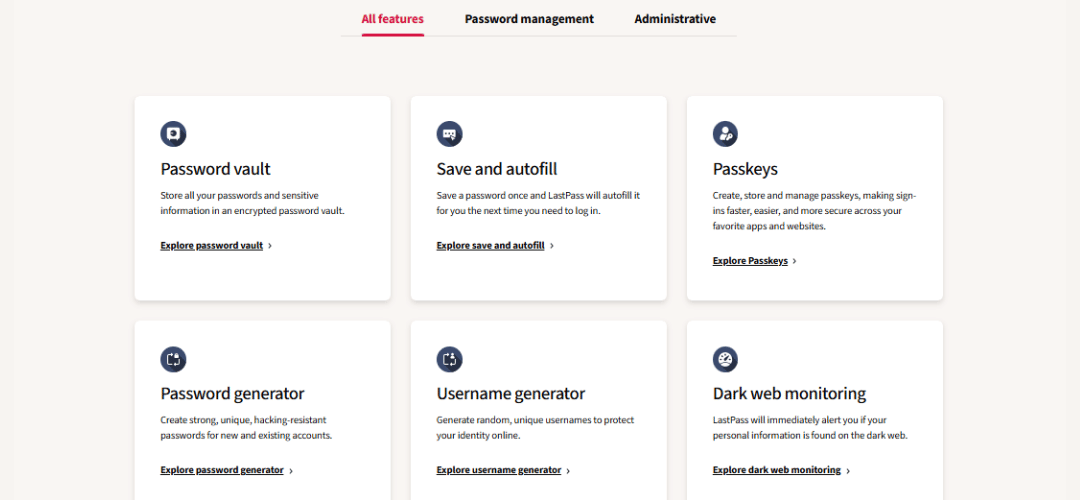Image resolution: width=1080 pixels, height=500 pixels.
Task: Click chevron after Explore username generator
Action: pyautogui.click(x=568, y=471)
